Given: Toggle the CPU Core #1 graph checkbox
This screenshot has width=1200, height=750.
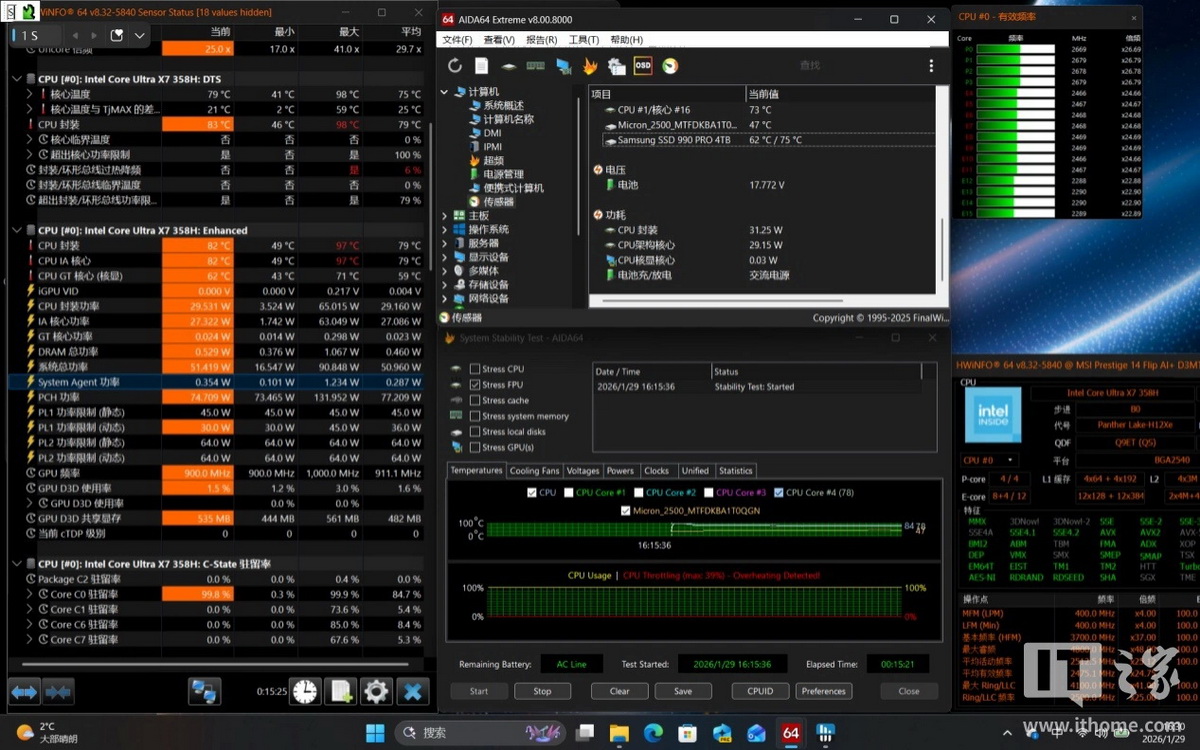Looking at the screenshot, I should [569, 493].
